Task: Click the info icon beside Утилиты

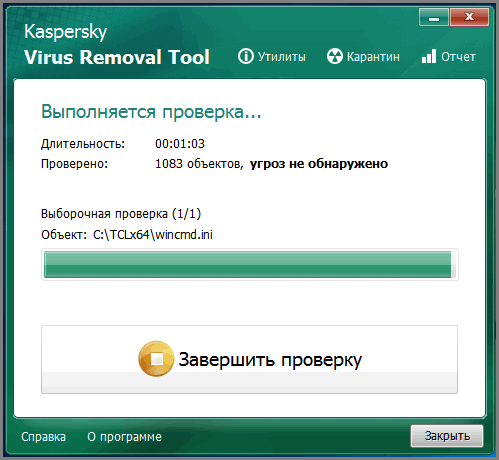Action: pos(246,56)
